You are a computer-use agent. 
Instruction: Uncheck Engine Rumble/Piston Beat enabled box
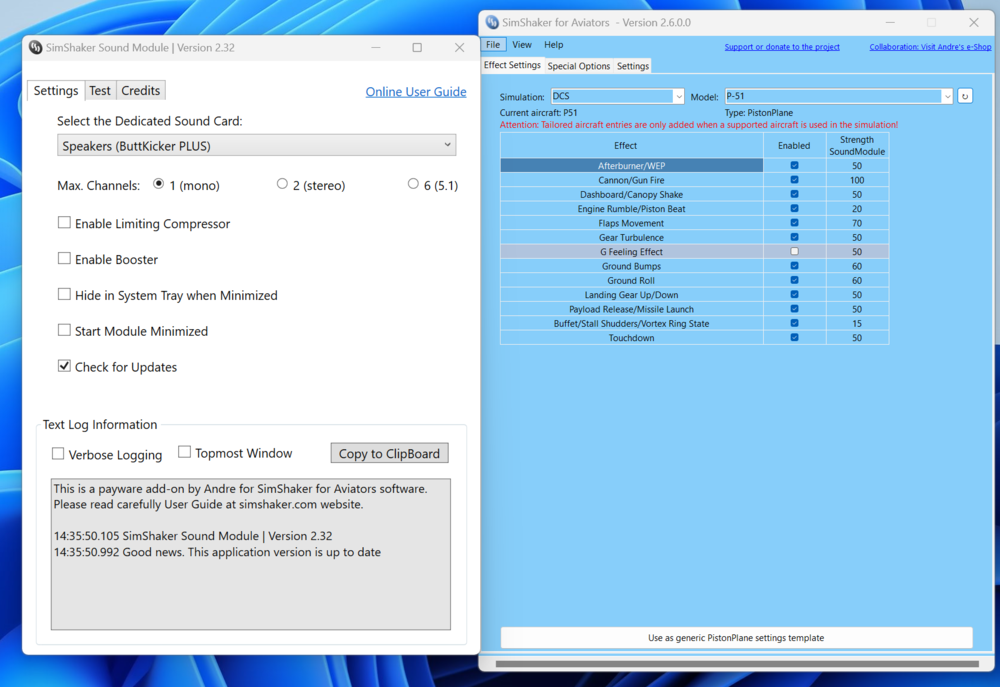point(794,209)
